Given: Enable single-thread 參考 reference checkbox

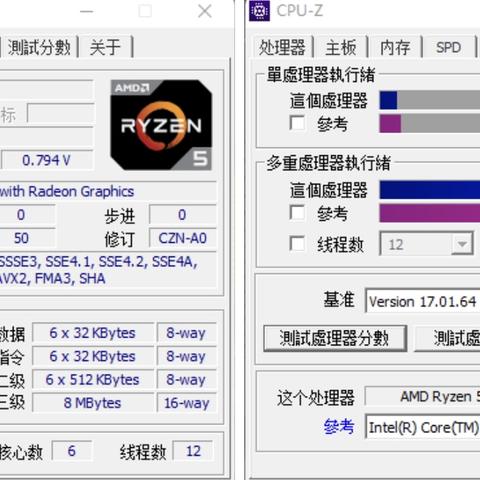Looking at the screenshot, I should (297, 123).
